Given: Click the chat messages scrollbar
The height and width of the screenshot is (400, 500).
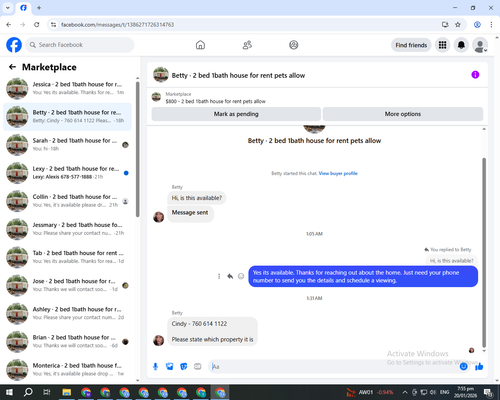Looking at the screenshot, I should [x=484, y=252].
